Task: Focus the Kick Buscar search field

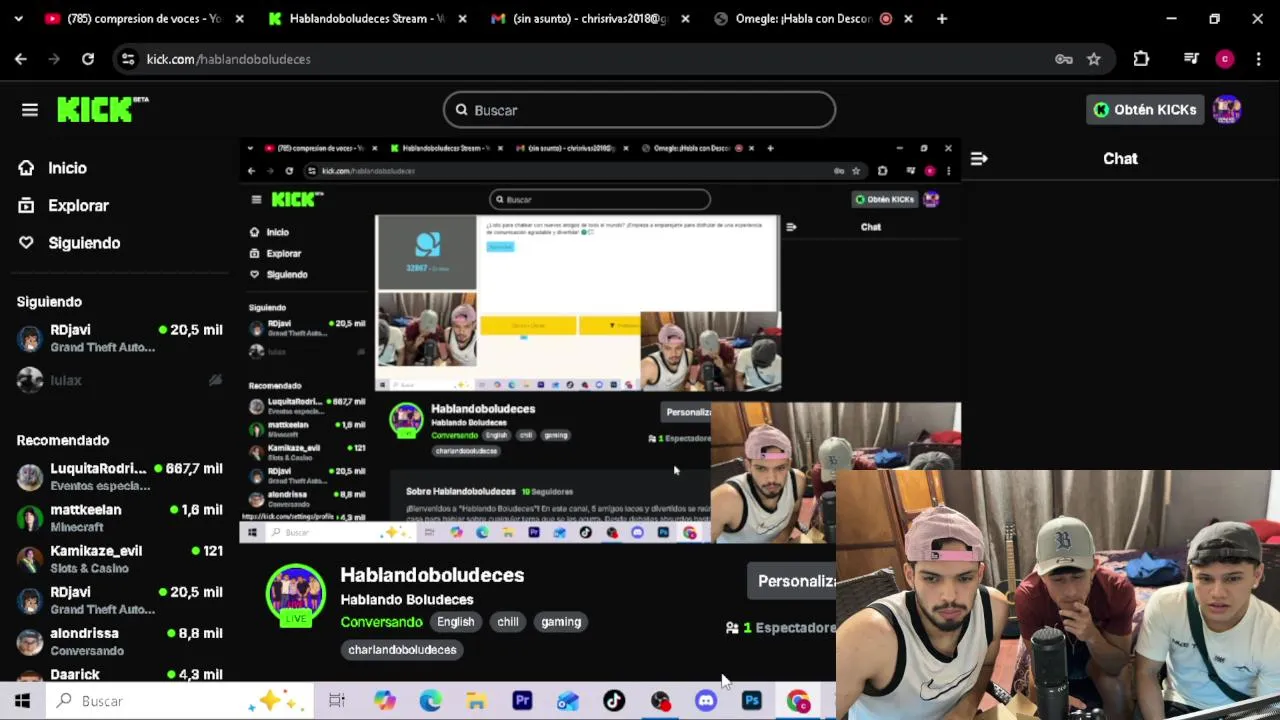Action: [639, 110]
